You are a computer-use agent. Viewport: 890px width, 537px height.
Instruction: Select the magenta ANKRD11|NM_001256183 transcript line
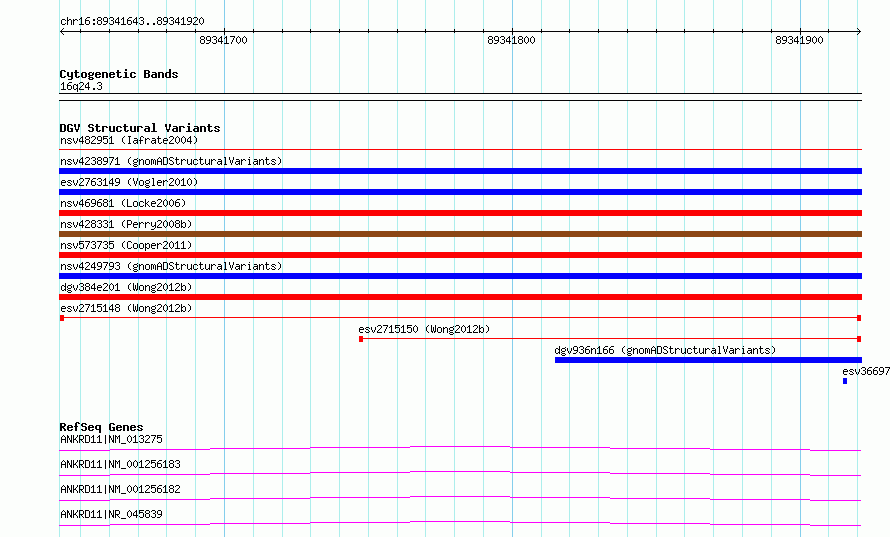(460, 473)
